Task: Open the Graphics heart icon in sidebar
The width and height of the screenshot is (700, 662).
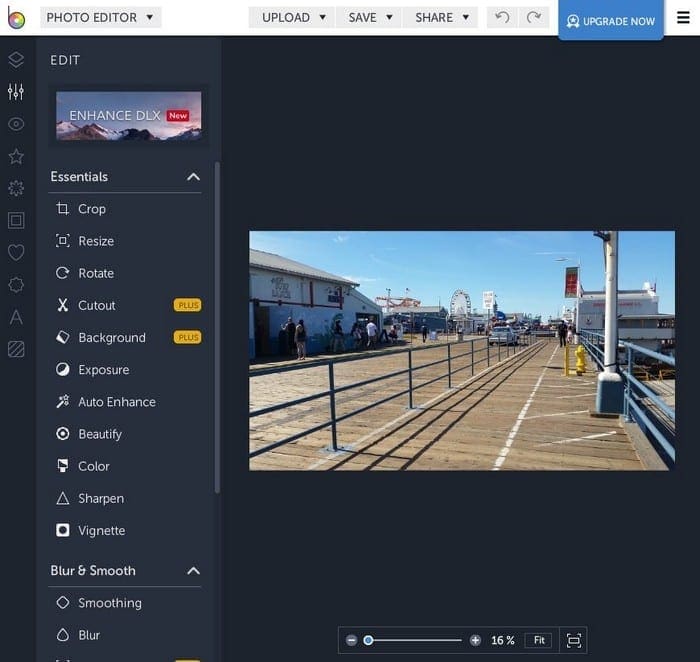Action: (16, 253)
